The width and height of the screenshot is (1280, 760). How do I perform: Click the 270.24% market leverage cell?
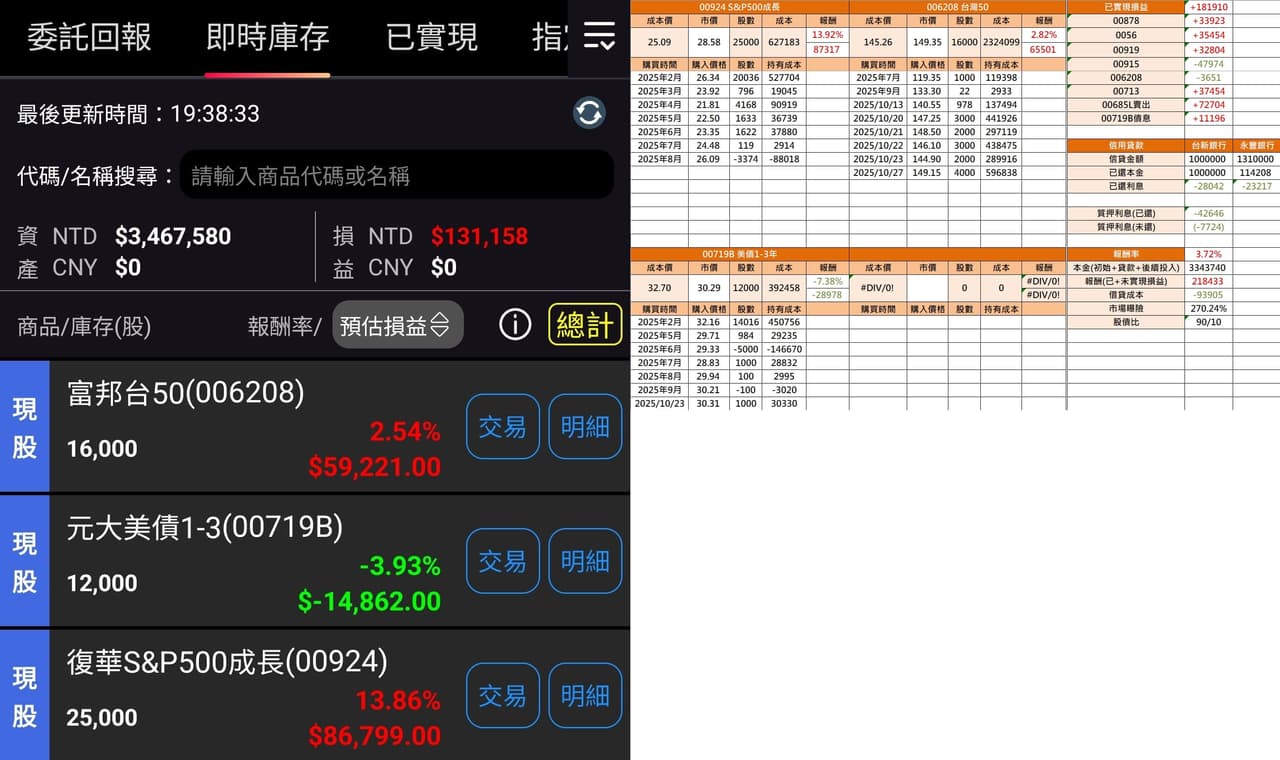(x=1209, y=308)
